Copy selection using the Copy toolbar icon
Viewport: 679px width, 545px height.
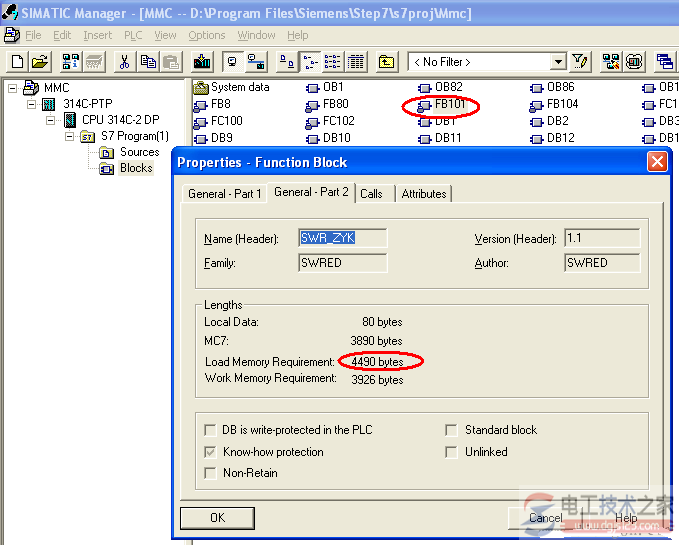pyautogui.click(x=148, y=61)
